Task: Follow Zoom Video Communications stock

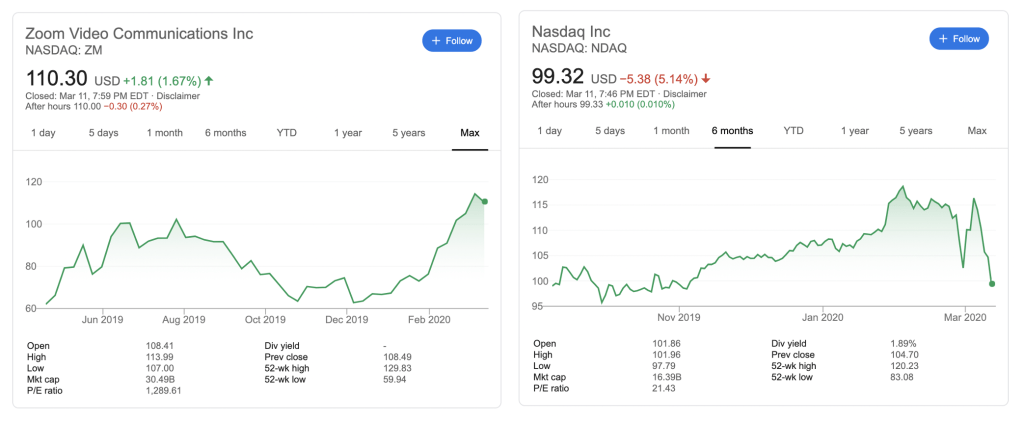Action: pyautogui.click(x=452, y=40)
